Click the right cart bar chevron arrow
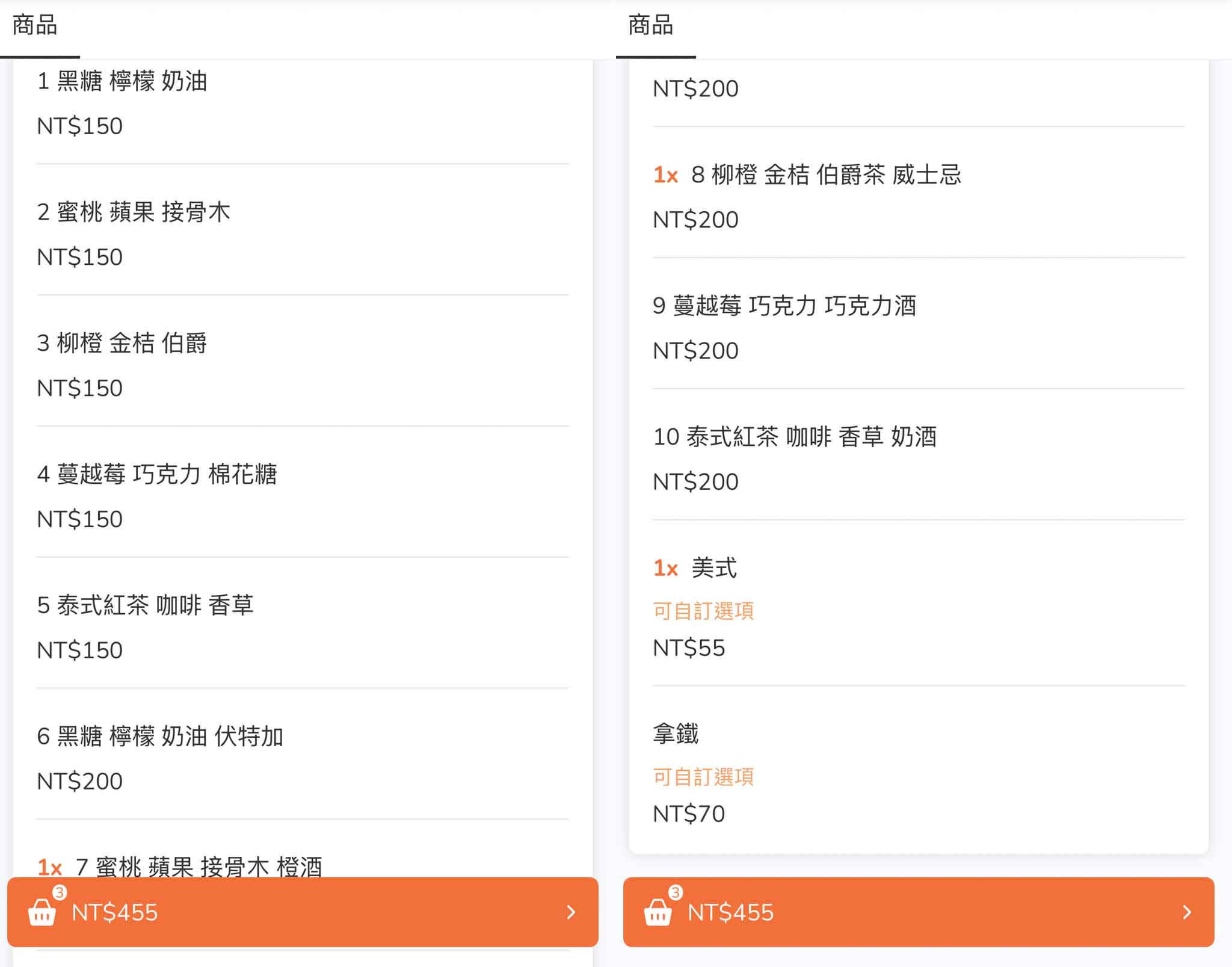 tap(1187, 912)
